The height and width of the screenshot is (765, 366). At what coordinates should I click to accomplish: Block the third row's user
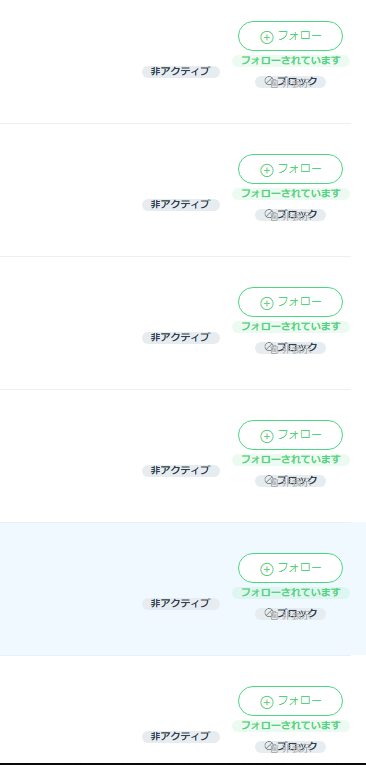click(x=290, y=348)
